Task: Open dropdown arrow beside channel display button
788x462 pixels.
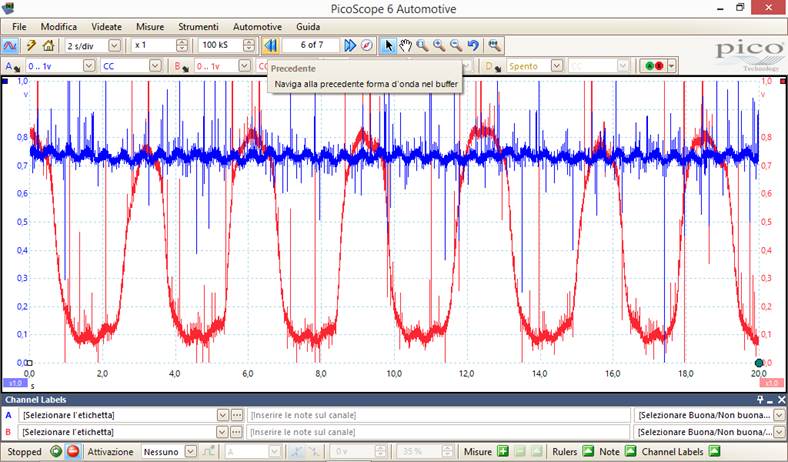Action: click(671, 66)
